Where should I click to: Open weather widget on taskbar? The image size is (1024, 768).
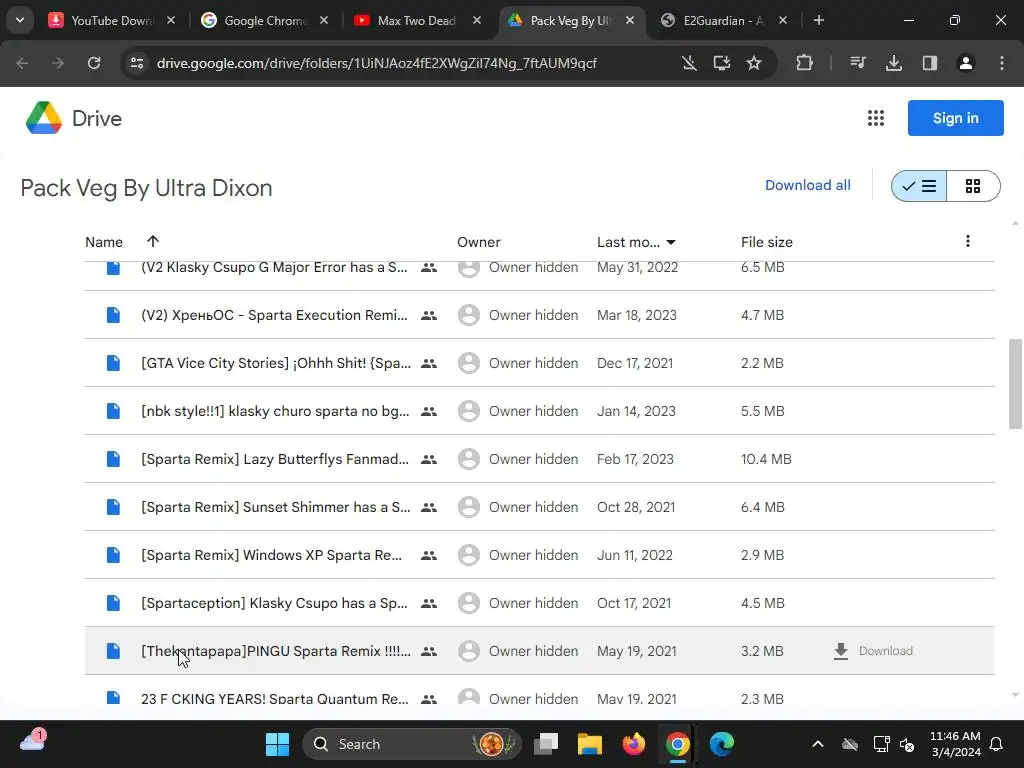pyautogui.click(x=33, y=741)
